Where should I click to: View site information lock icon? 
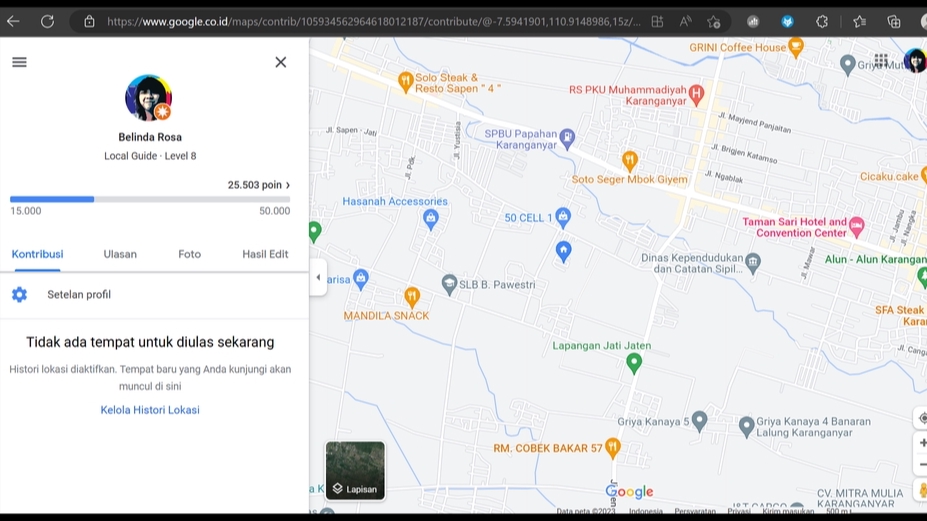click(89, 22)
